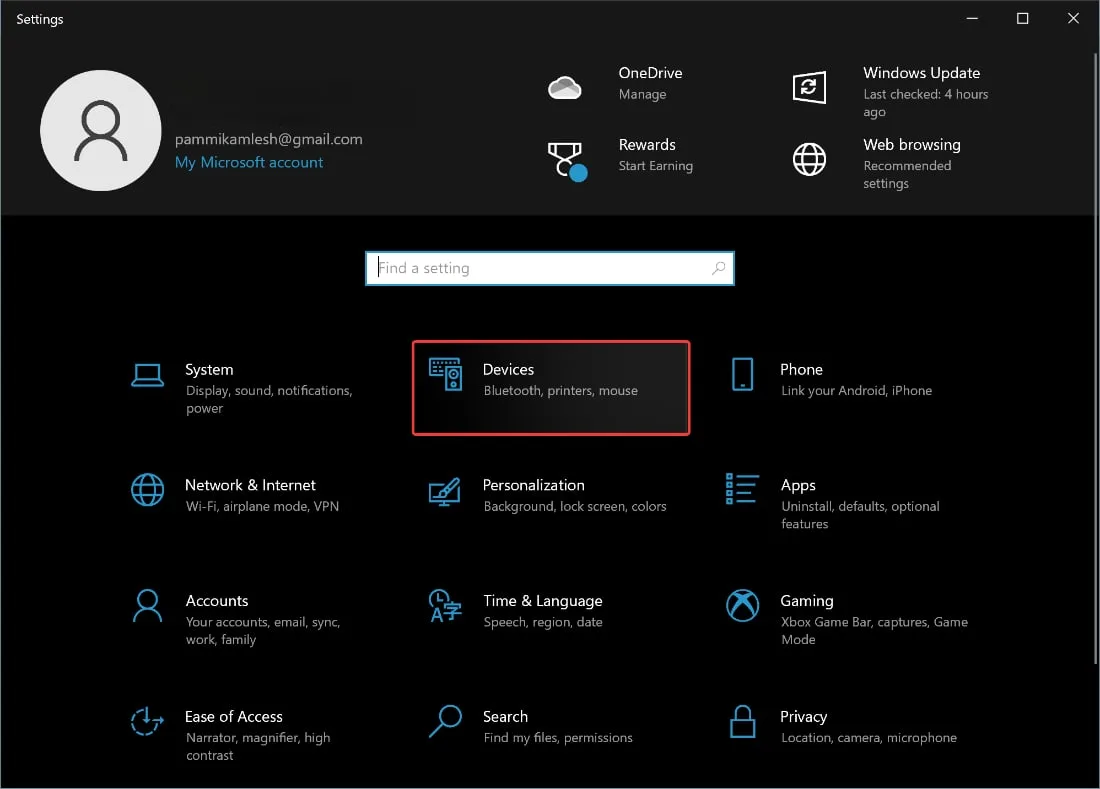
Task: Click 'Uninstall, defaults, optional features' text
Action: [860, 515]
